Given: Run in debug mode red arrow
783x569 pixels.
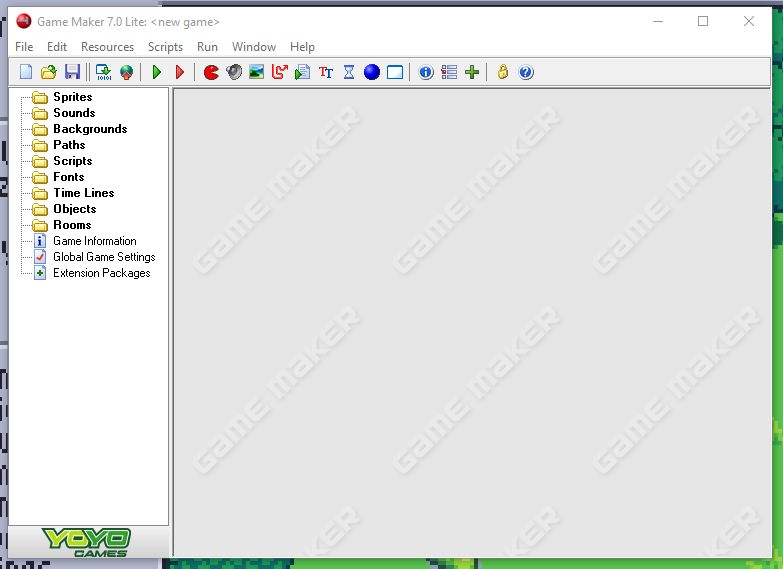Looking at the screenshot, I should coord(180,72).
